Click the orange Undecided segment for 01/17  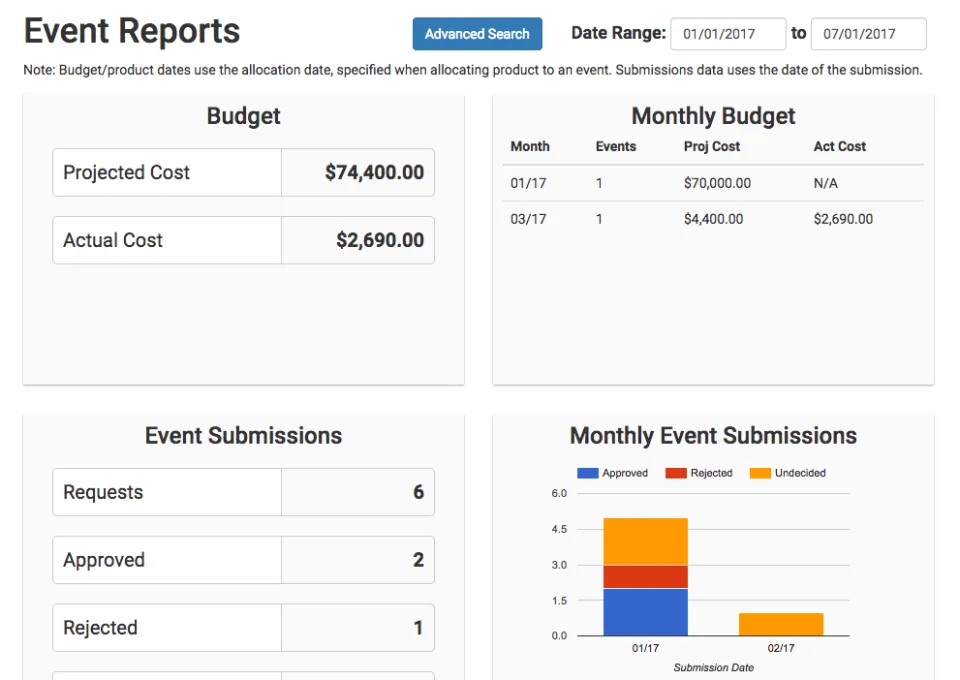pos(645,542)
